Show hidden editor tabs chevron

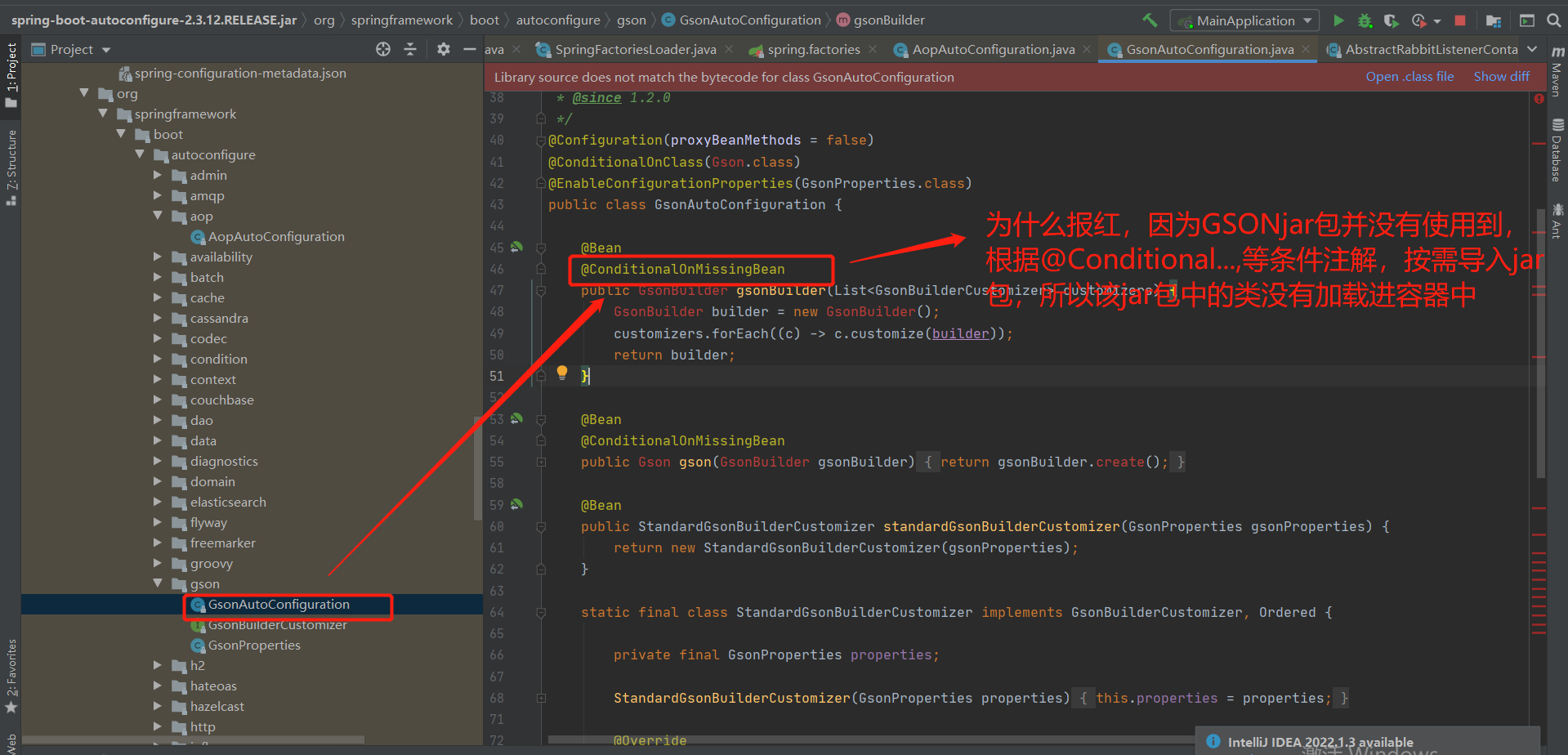[x=1532, y=49]
